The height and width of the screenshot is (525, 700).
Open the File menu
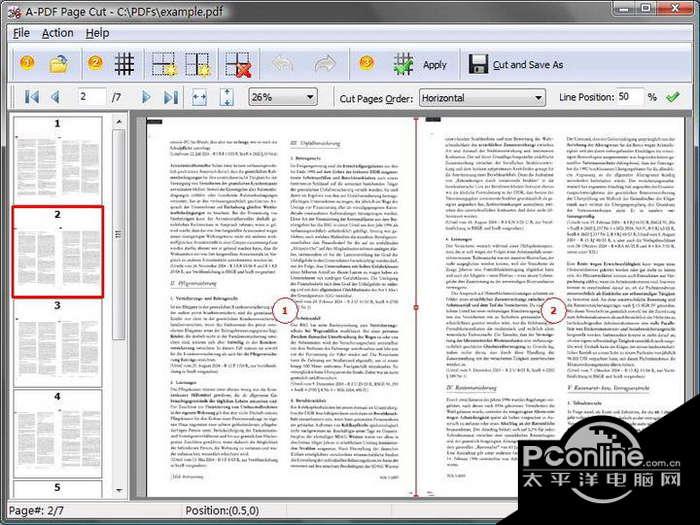tap(21, 33)
